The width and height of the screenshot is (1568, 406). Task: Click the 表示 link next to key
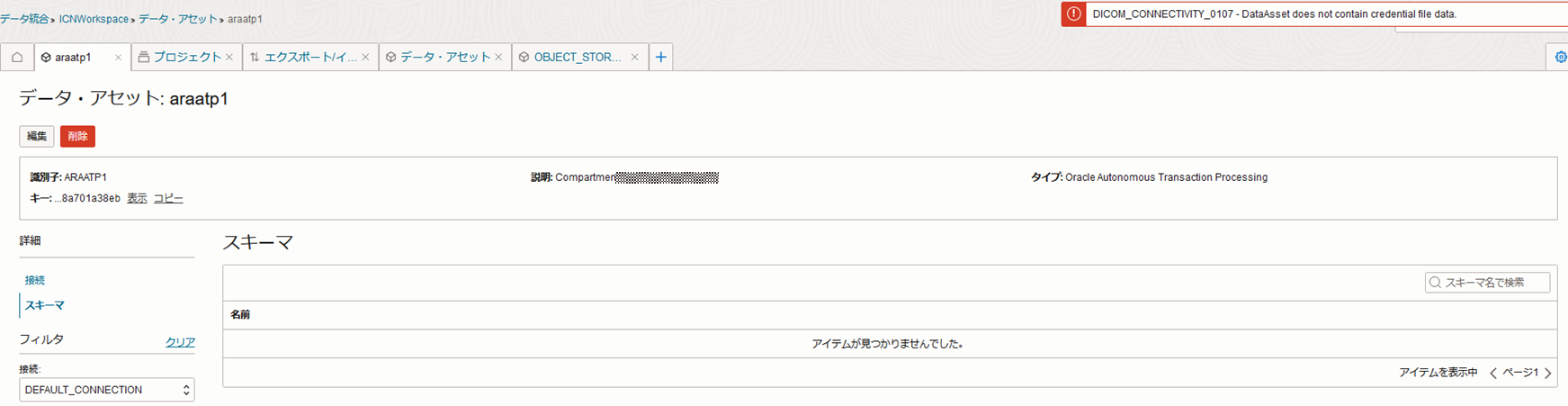(x=137, y=198)
